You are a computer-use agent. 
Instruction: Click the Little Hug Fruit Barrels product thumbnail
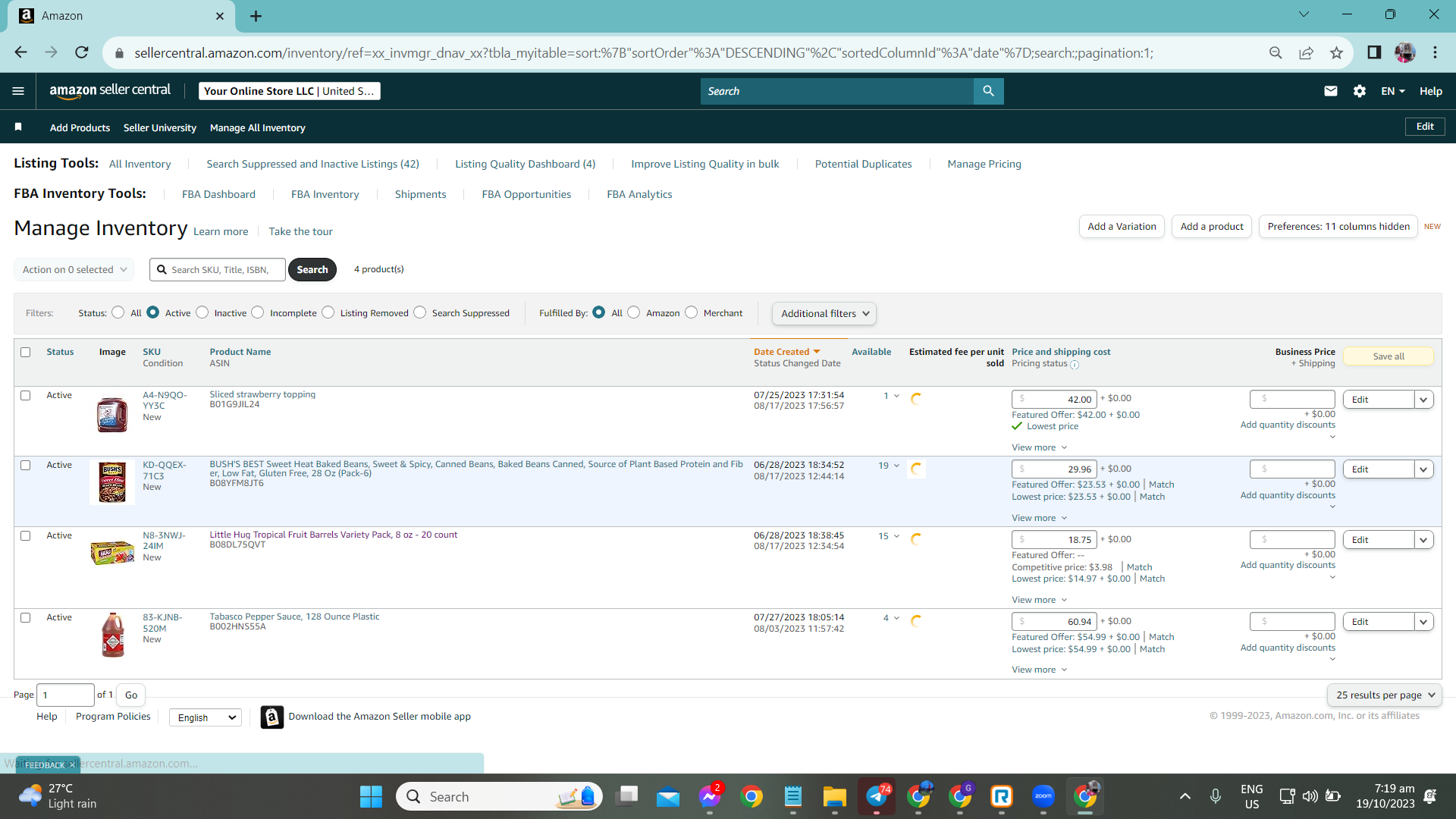112,552
